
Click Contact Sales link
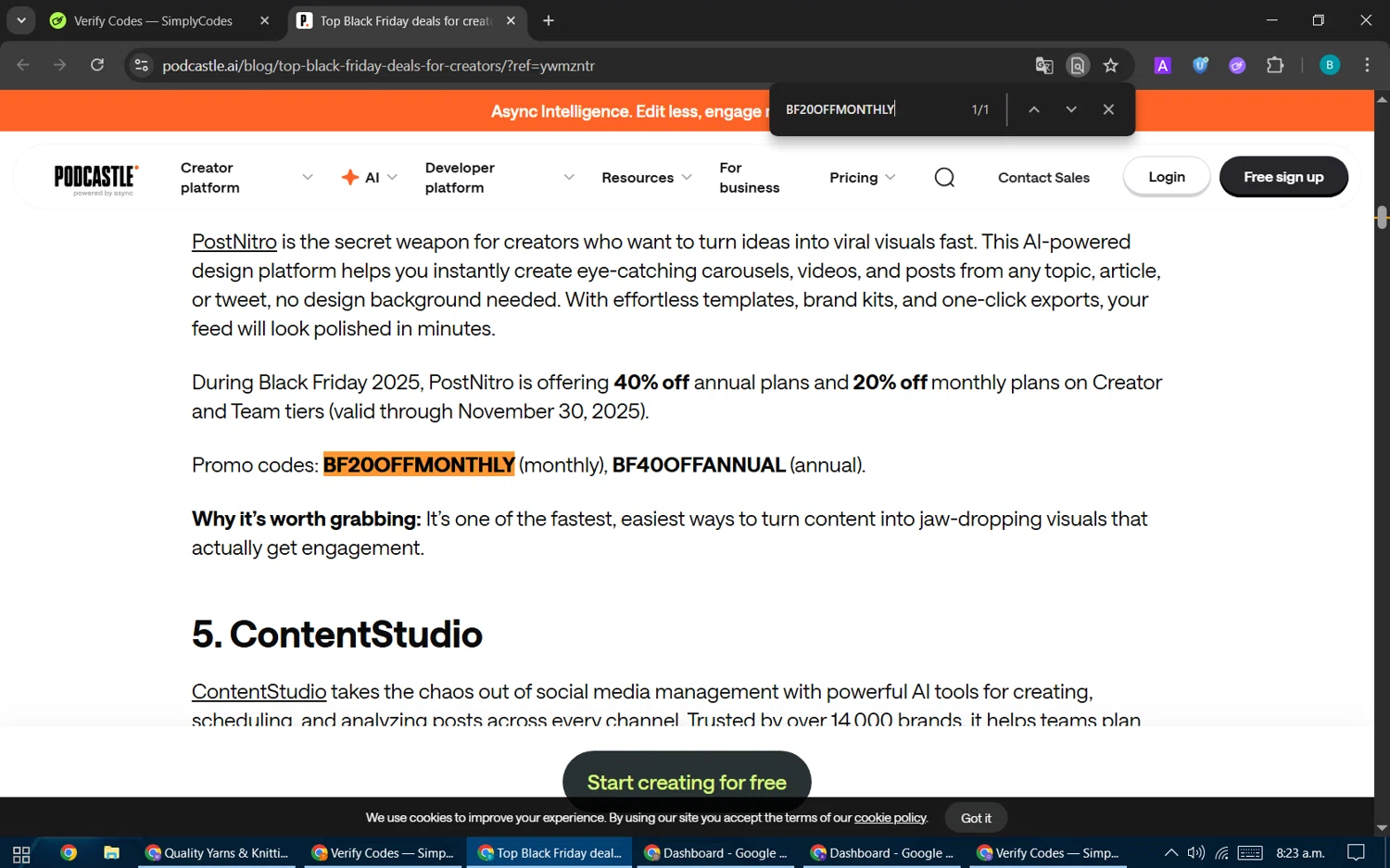point(1043,177)
